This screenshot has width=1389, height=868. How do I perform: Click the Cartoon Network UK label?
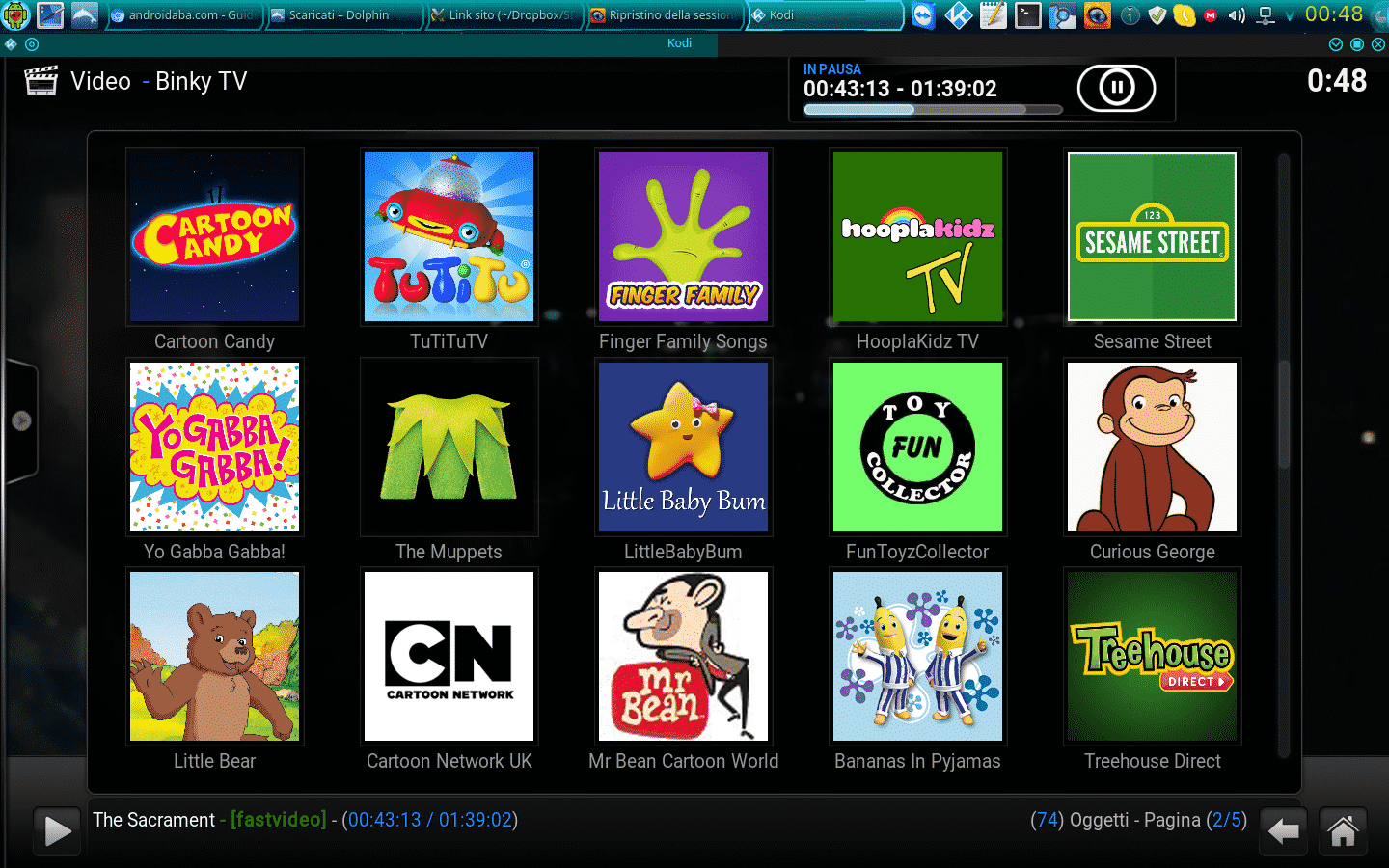(449, 761)
